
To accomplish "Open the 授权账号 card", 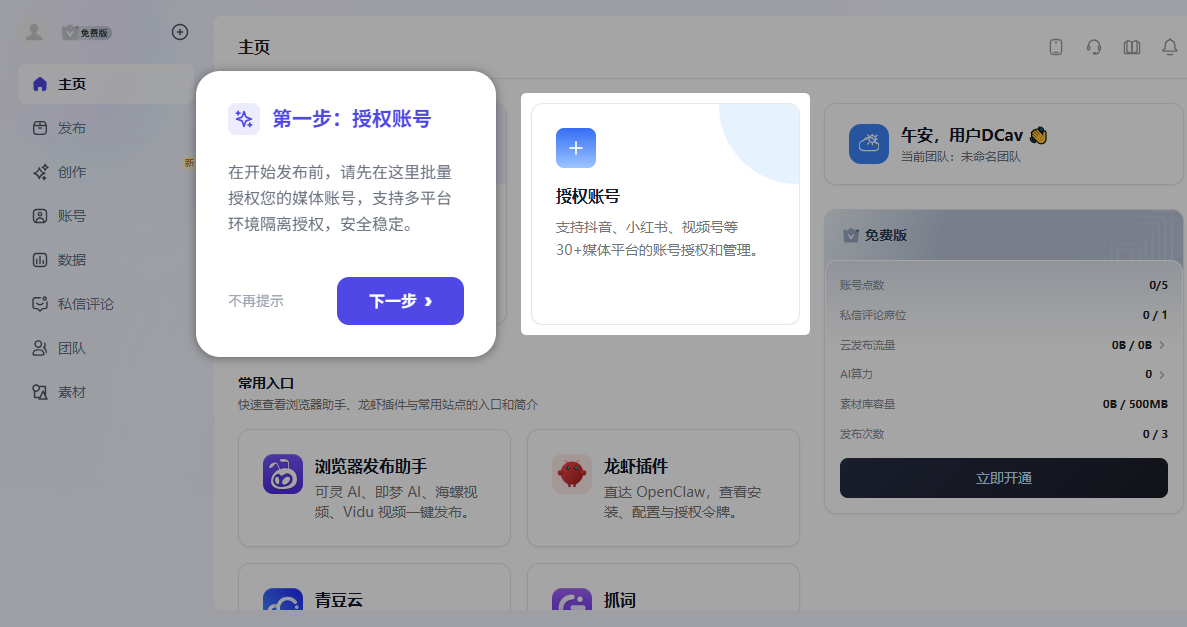I will point(665,214).
